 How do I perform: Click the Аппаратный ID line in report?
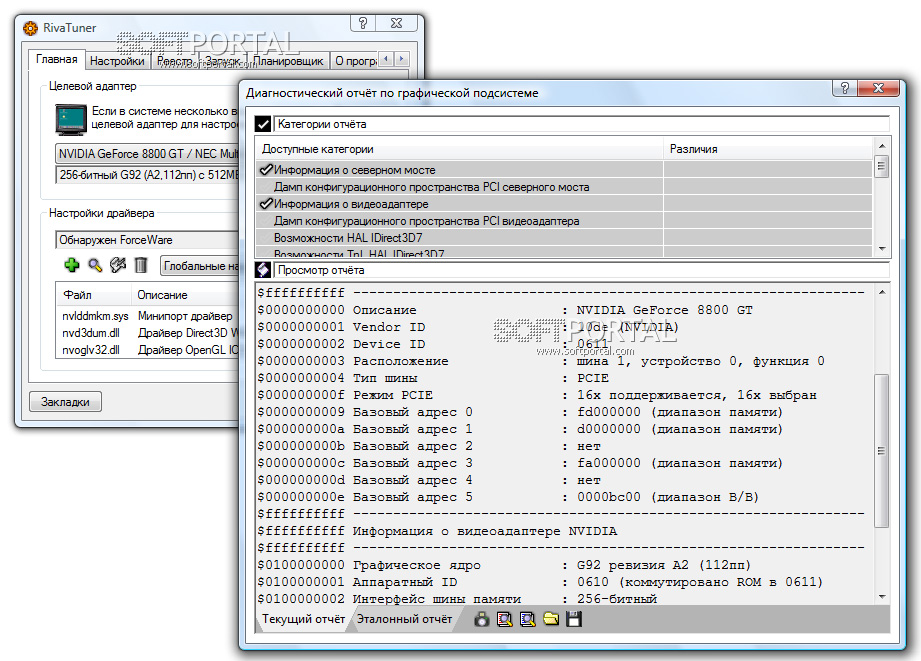540,582
